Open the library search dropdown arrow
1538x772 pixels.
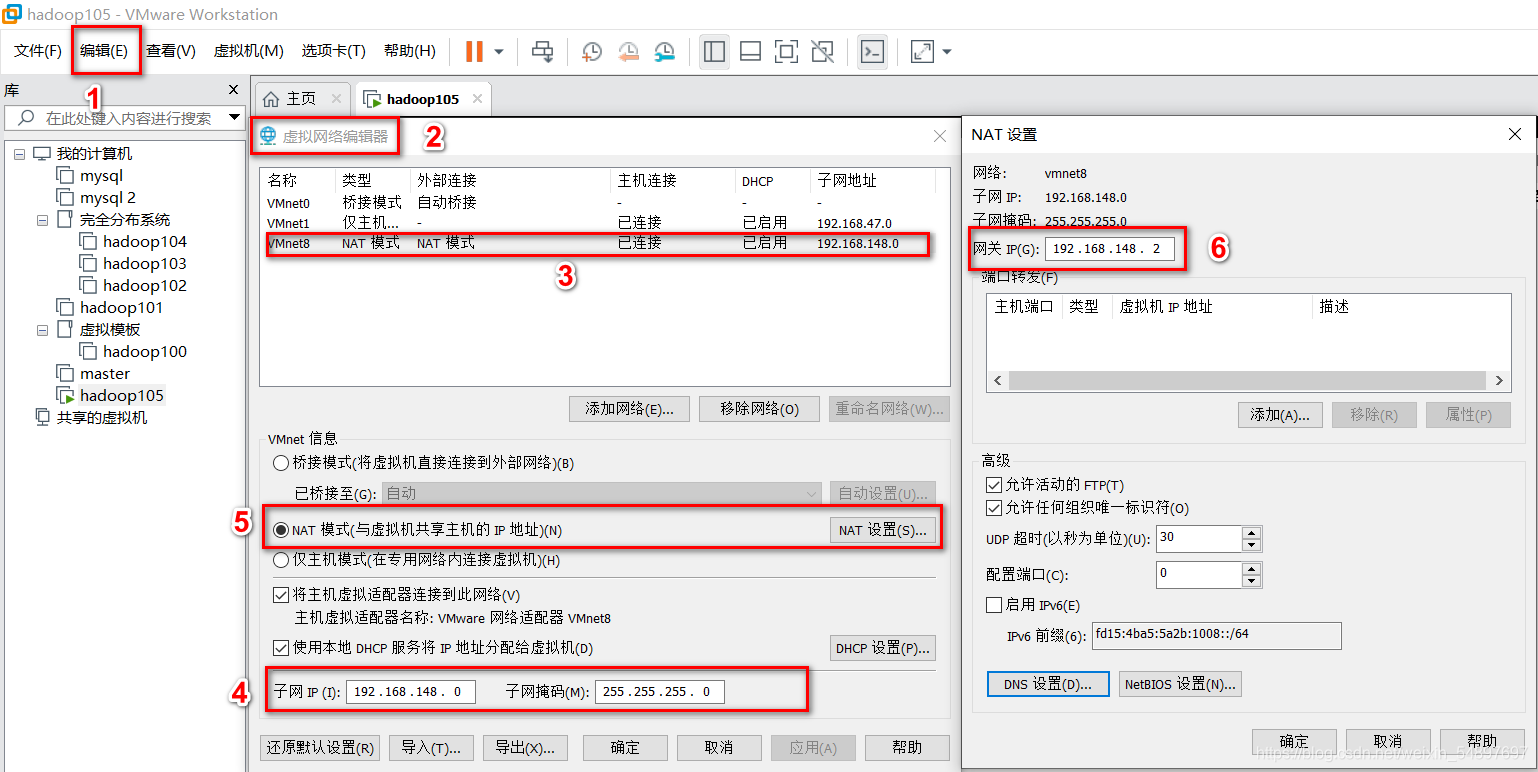234,117
